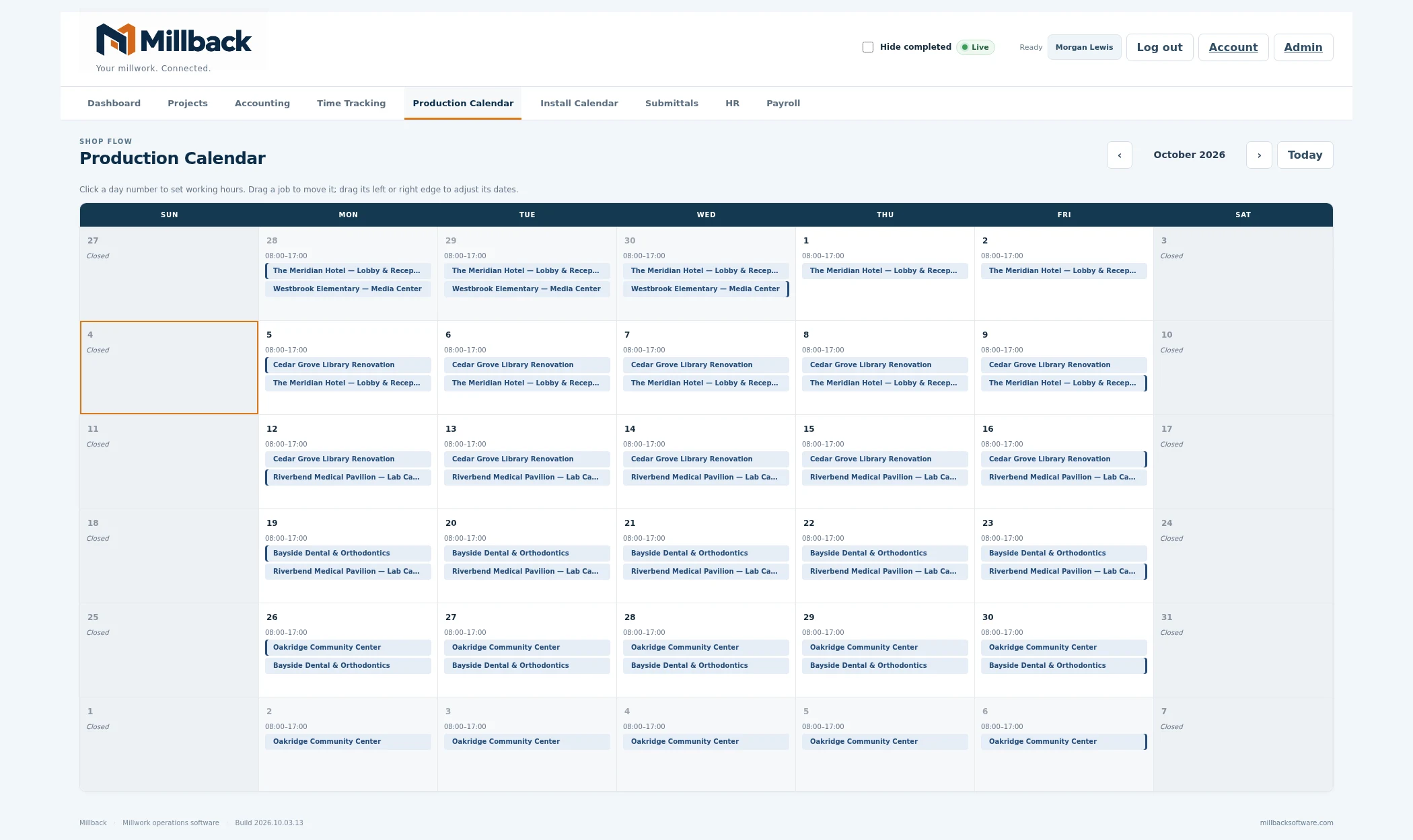Viewport: 1413px width, 840px height.
Task: Click Bayside Dental job on October 19
Action: 348,553
